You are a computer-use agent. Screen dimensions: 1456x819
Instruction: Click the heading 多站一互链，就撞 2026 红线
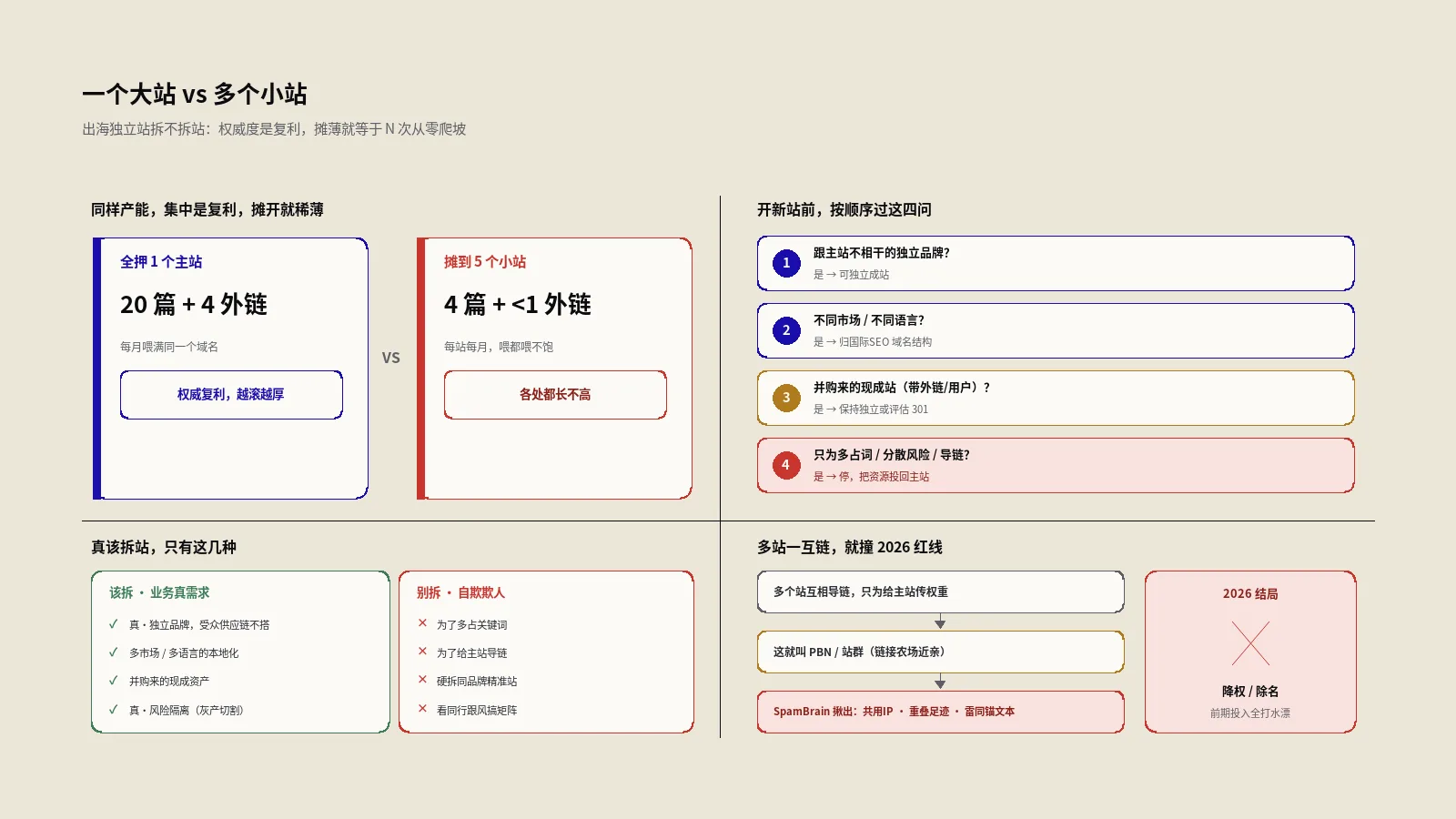pos(850,548)
